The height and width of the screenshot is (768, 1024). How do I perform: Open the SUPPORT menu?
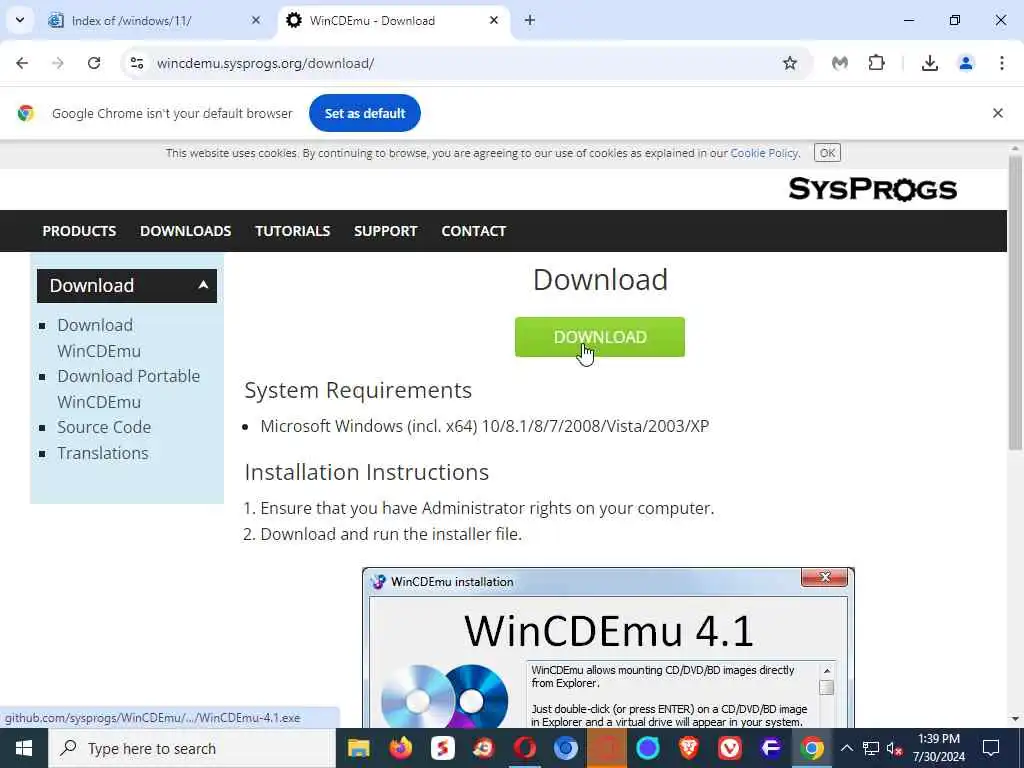tap(385, 231)
